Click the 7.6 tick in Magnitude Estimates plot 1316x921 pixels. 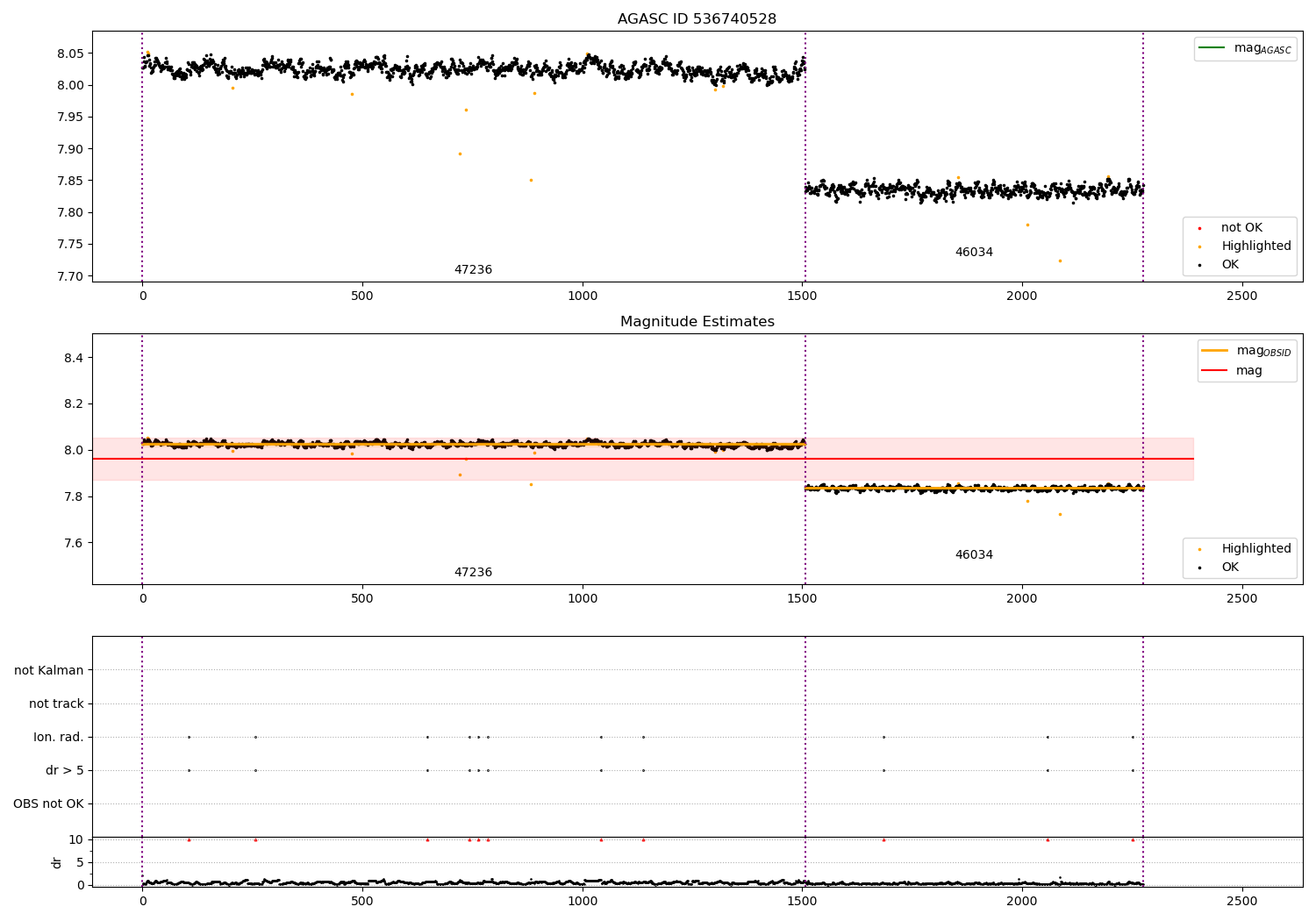point(74,543)
